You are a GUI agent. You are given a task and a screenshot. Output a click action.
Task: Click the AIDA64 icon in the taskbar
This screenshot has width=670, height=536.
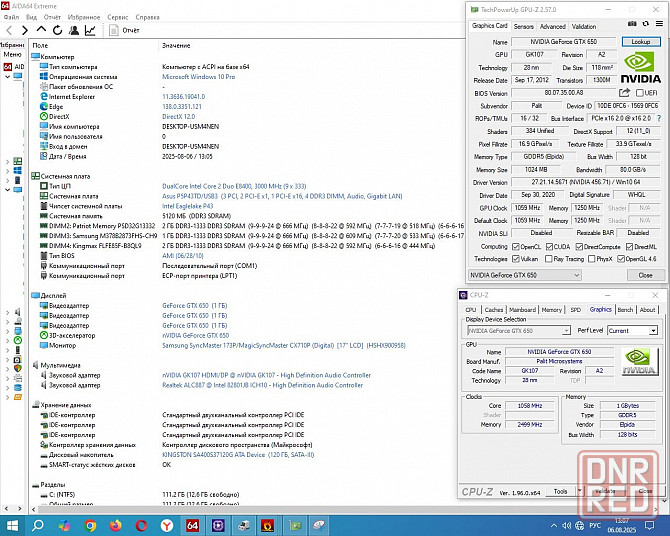(192, 525)
